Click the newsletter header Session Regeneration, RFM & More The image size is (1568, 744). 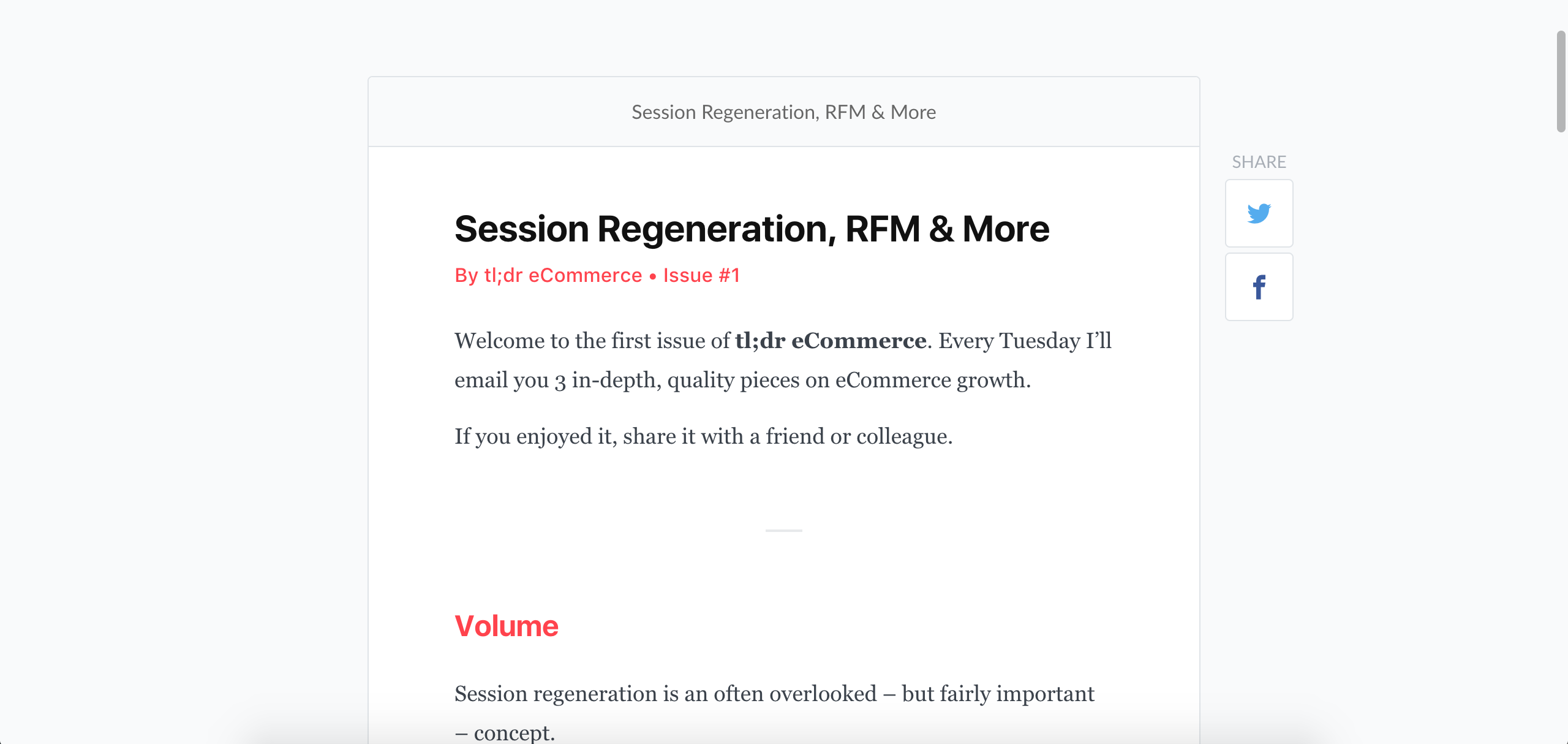(783, 112)
